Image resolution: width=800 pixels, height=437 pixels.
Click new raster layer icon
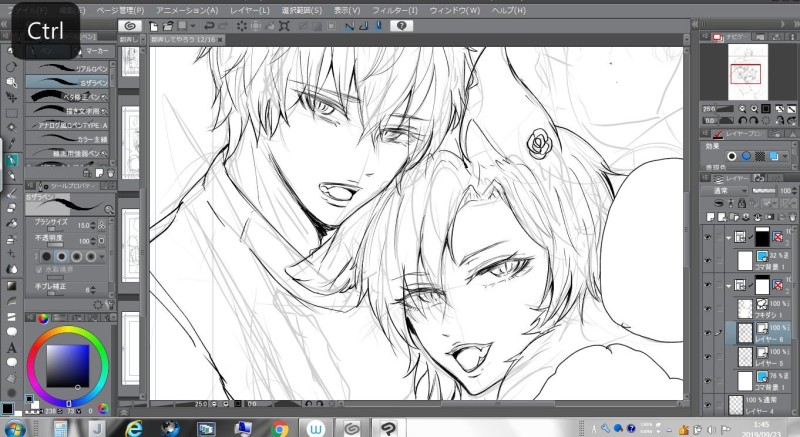point(711,217)
